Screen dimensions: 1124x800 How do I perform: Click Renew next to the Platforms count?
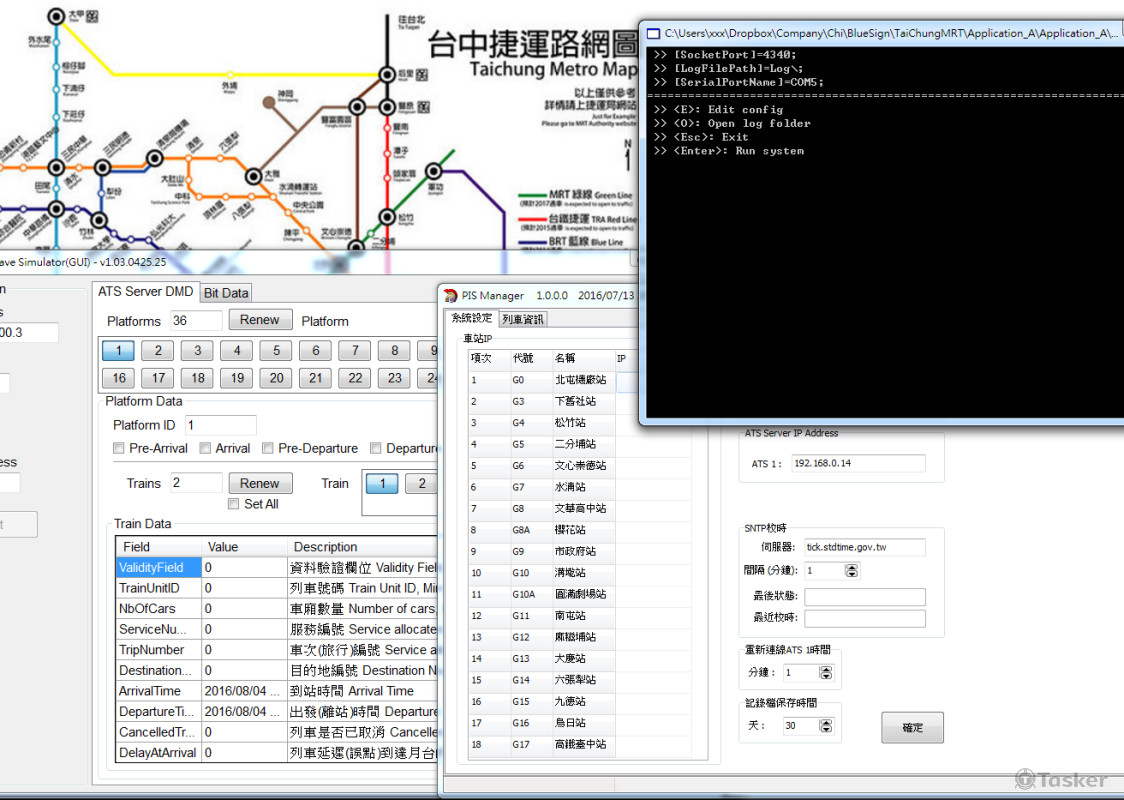(x=260, y=319)
